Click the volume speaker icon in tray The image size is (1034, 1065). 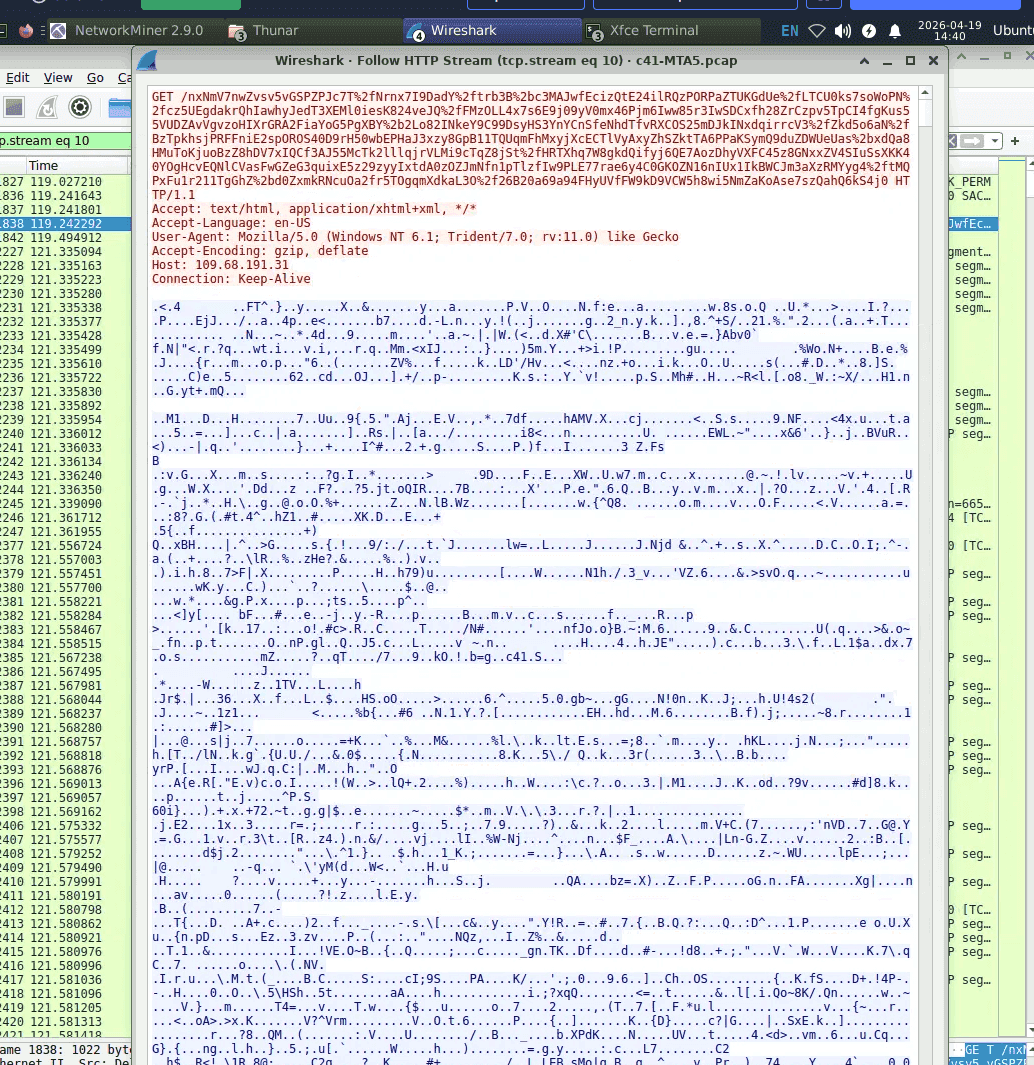tap(843, 31)
